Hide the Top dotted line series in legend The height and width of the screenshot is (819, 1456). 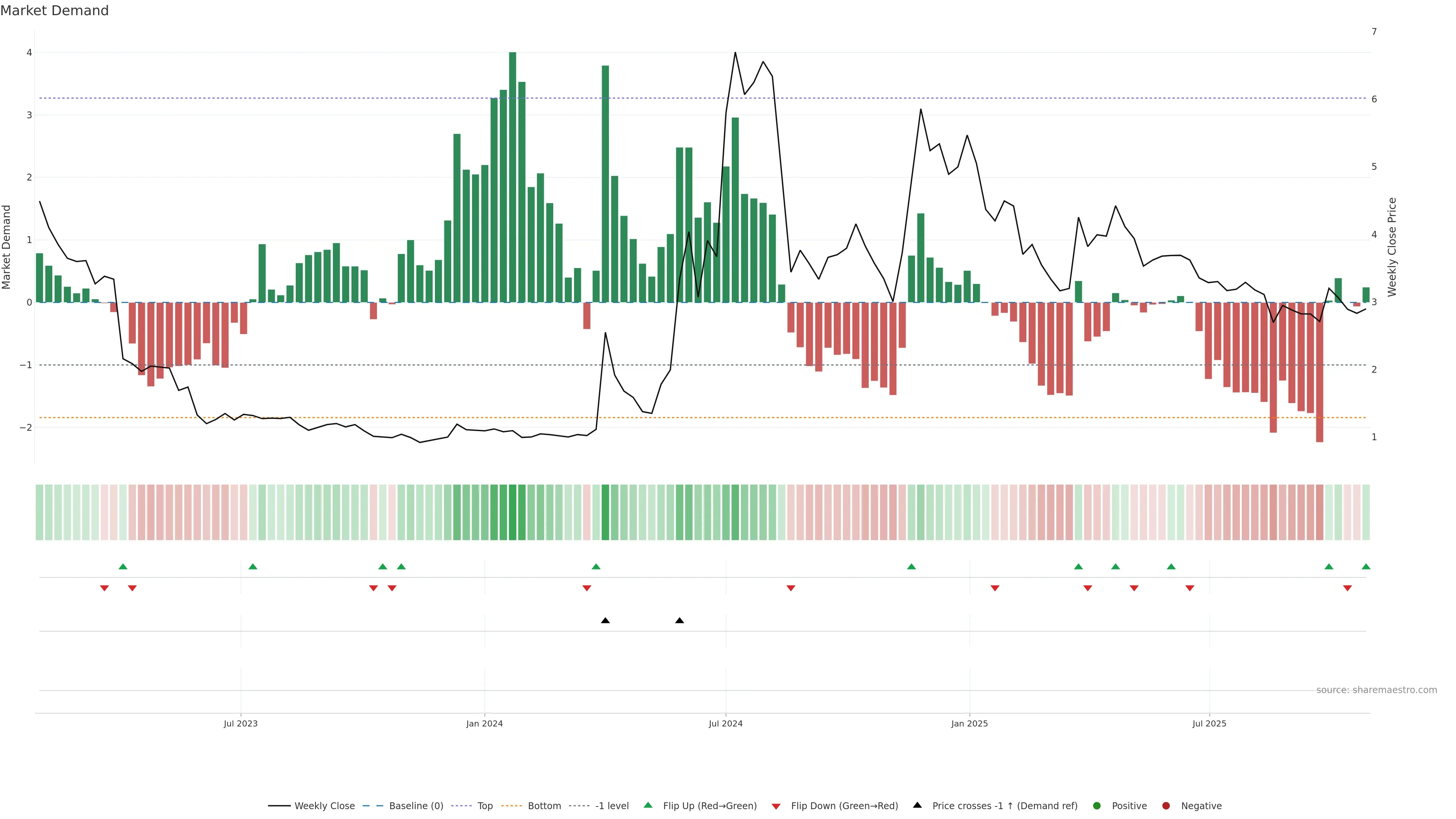(485, 806)
